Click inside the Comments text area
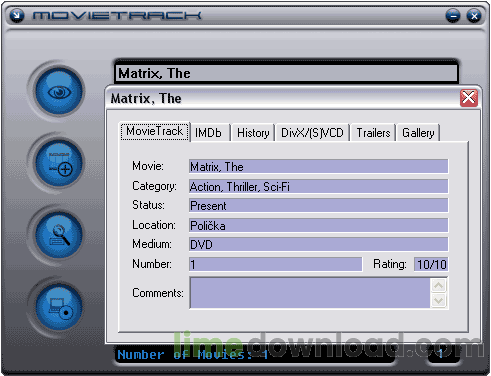This screenshot has width=491, height=376. coord(310,293)
